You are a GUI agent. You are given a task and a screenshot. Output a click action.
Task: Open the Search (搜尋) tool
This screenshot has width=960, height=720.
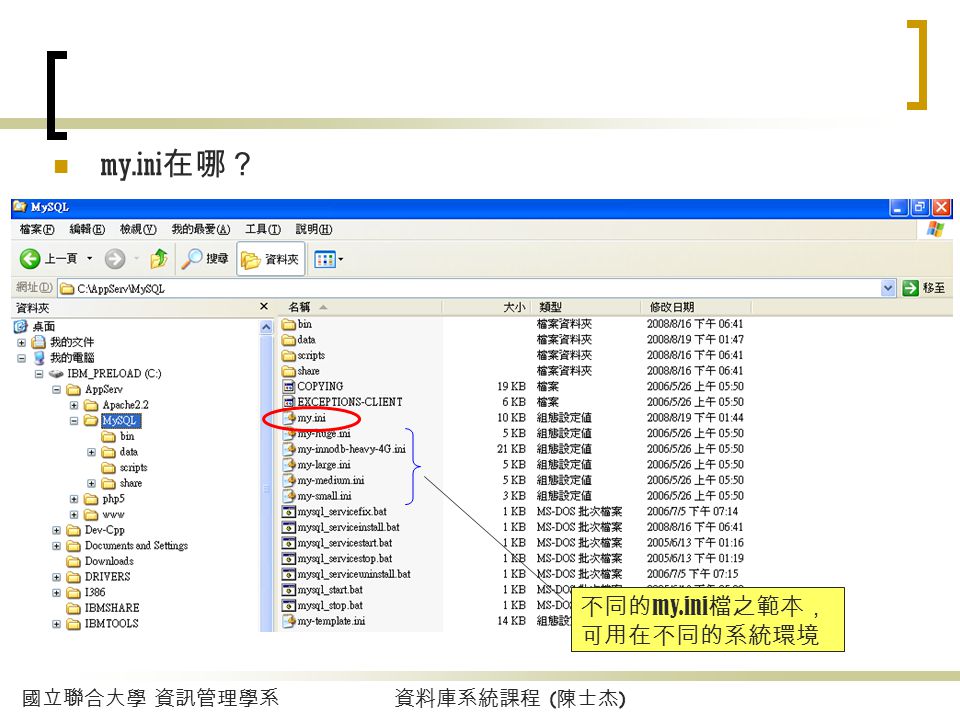pyautogui.click(x=205, y=259)
